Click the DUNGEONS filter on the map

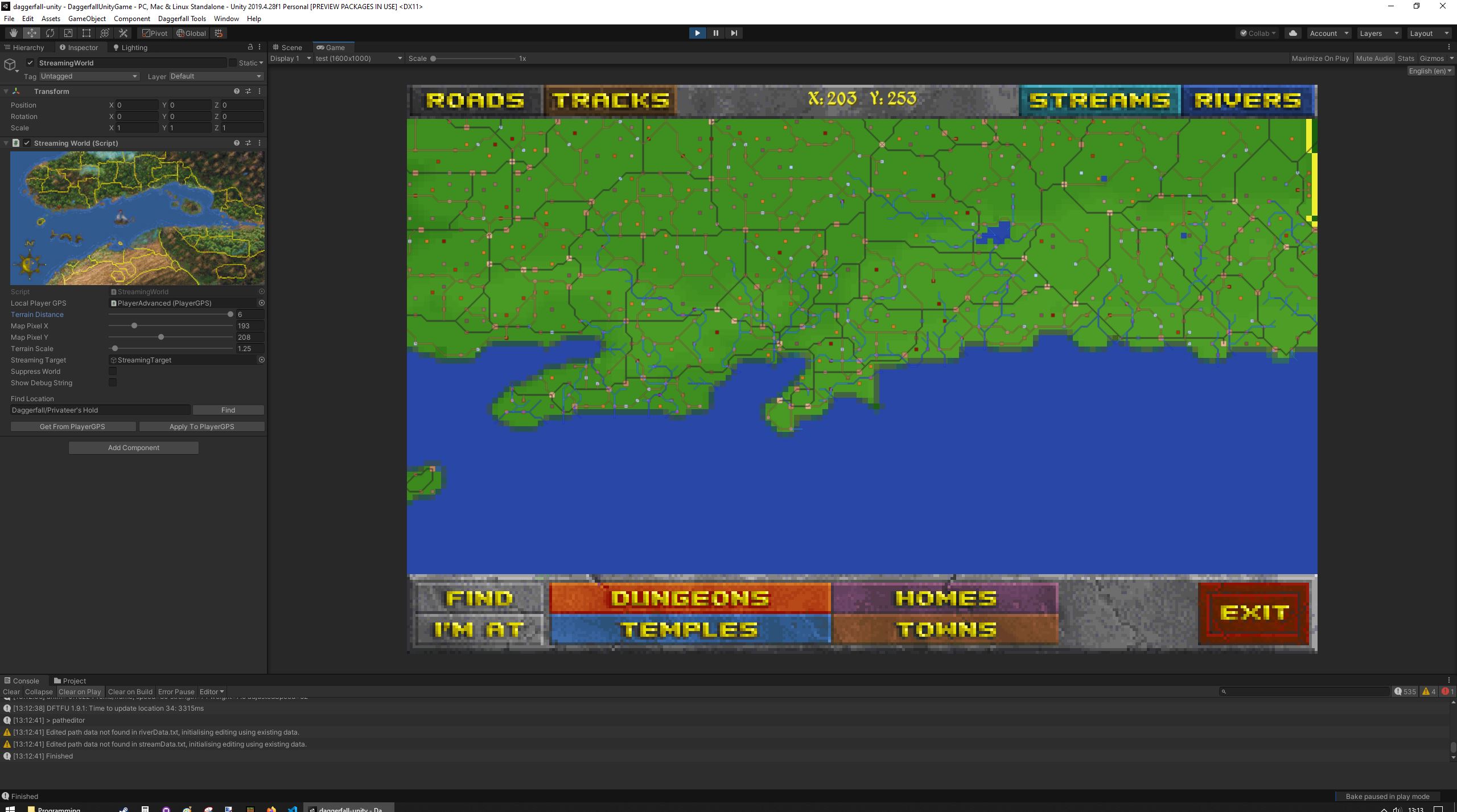click(x=690, y=597)
